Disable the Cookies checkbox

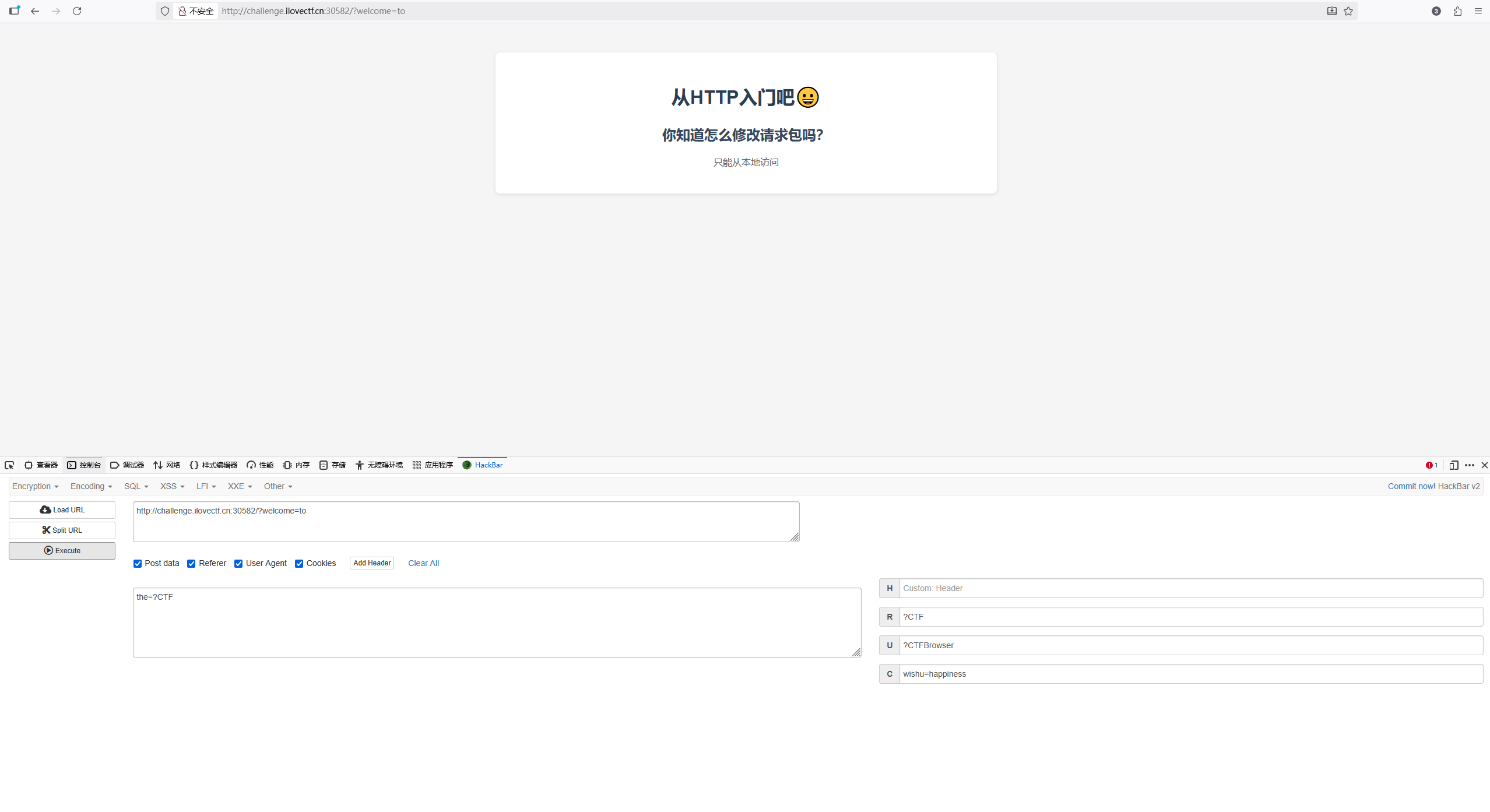[299, 564]
